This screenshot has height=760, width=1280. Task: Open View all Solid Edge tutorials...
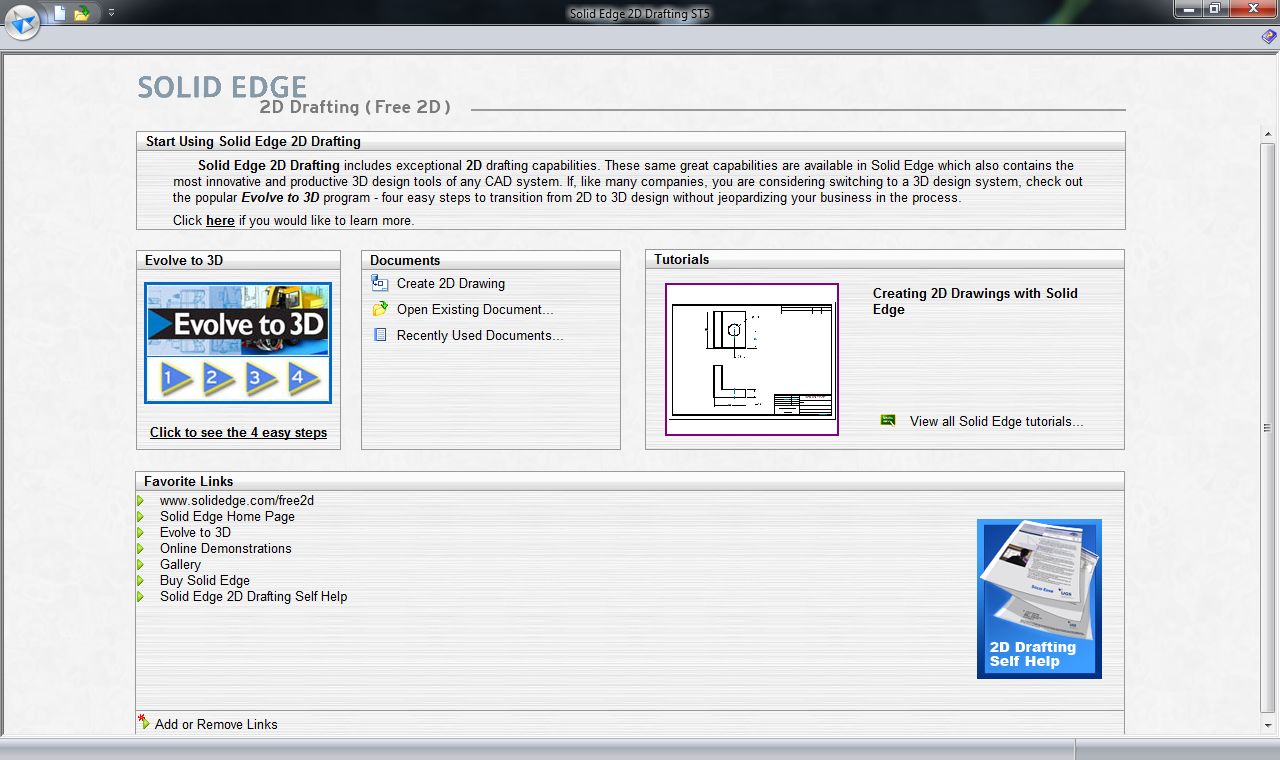997,421
